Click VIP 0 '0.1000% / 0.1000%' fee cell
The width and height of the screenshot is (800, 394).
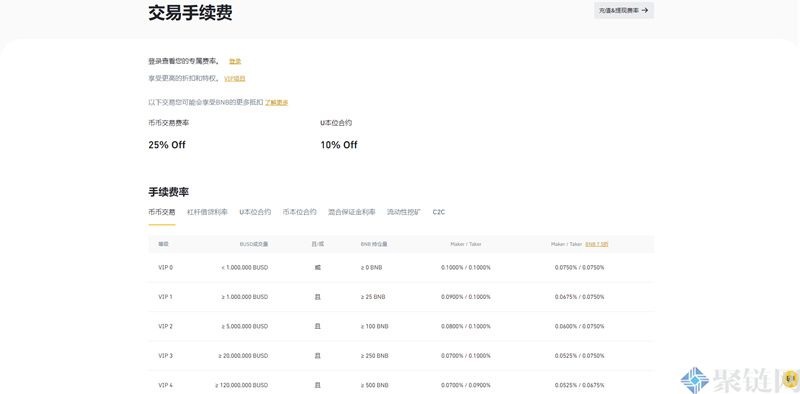pos(466,267)
